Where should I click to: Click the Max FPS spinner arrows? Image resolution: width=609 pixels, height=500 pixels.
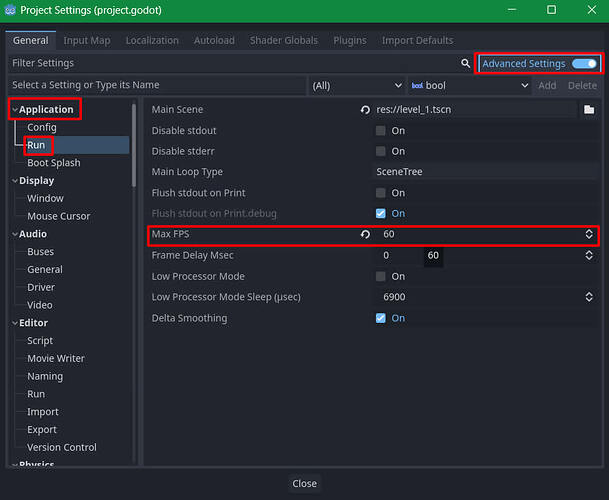point(589,234)
